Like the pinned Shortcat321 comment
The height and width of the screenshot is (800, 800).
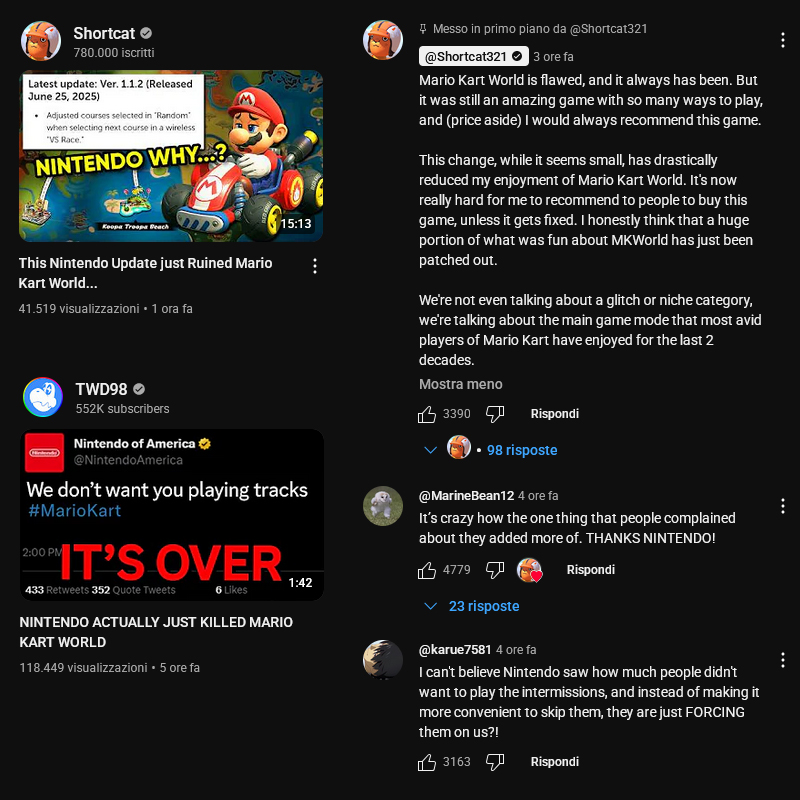coord(427,414)
